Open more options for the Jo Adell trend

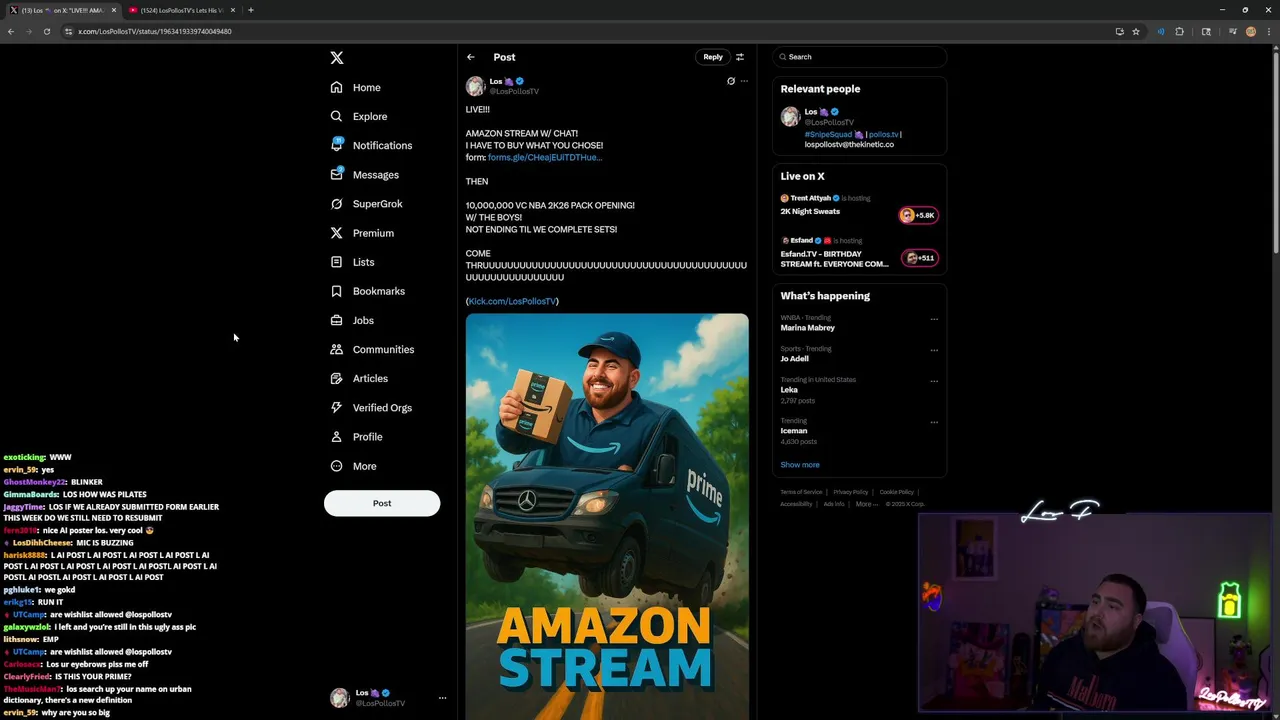(934, 350)
